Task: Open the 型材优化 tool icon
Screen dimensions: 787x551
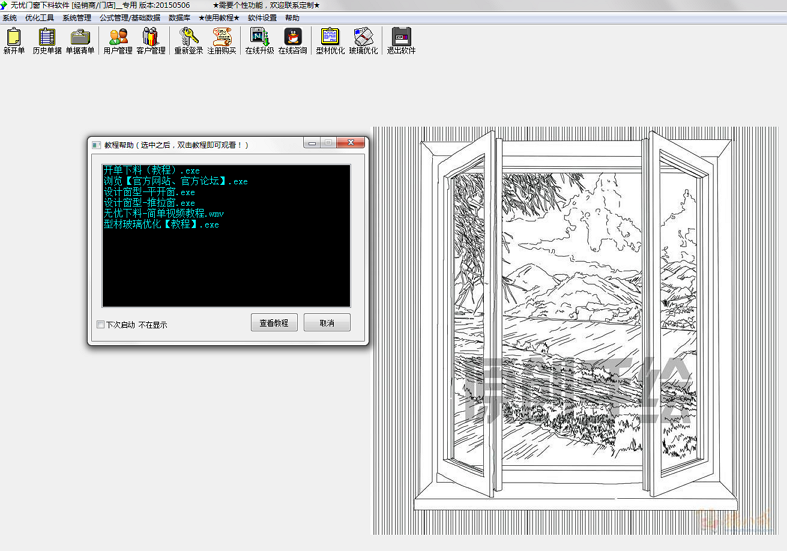Action: point(330,41)
